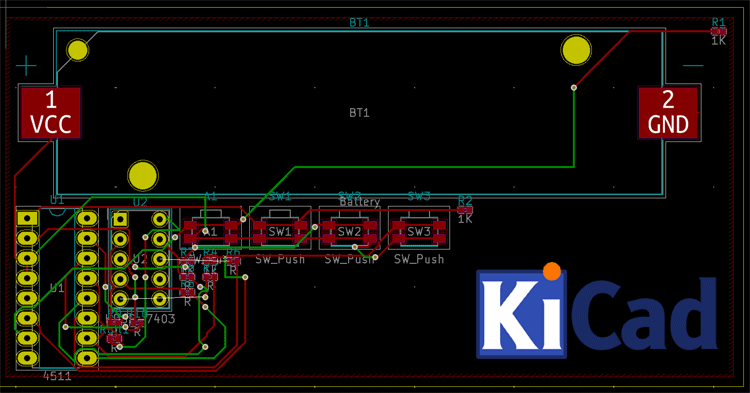The height and width of the screenshot is (393, 750).
Task: Click the battery plus polarity marker
Action: (x=26, y=66)
